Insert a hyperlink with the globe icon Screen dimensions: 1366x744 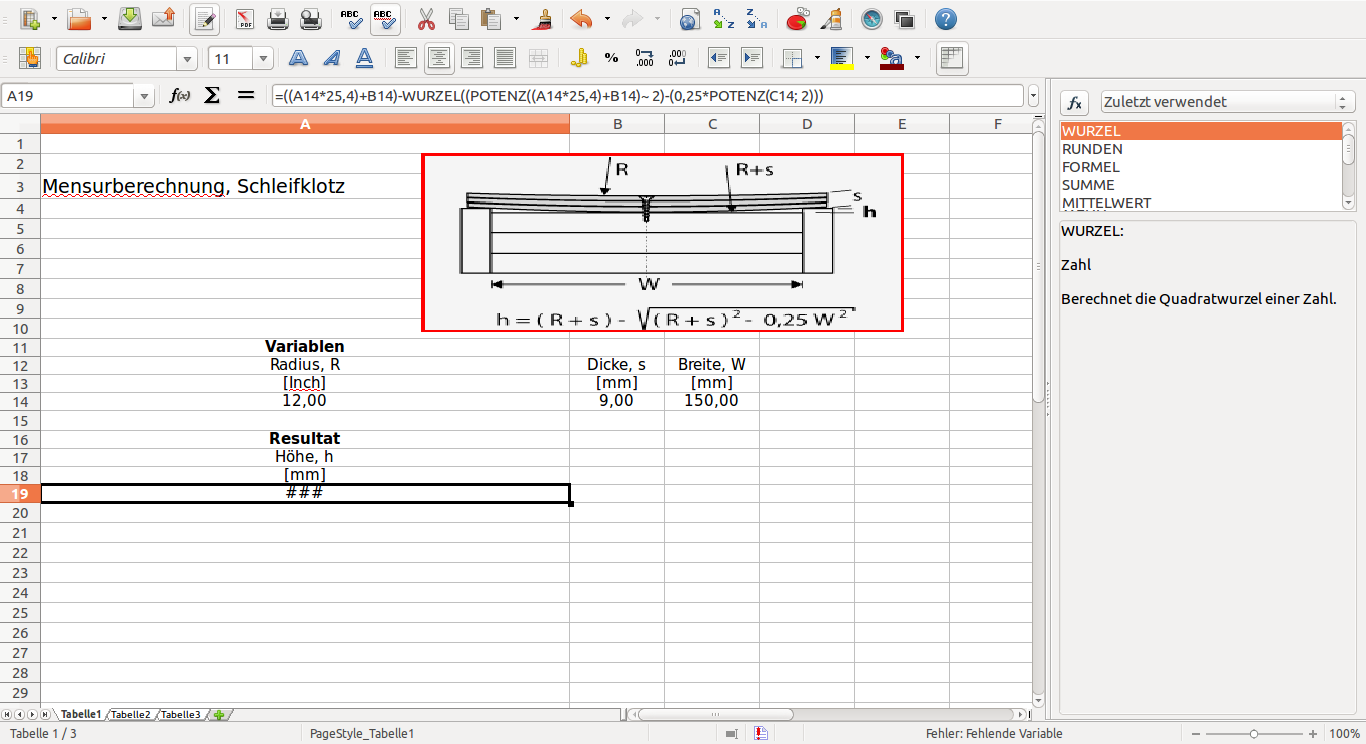pyautogui.click(x=689, y=18)
